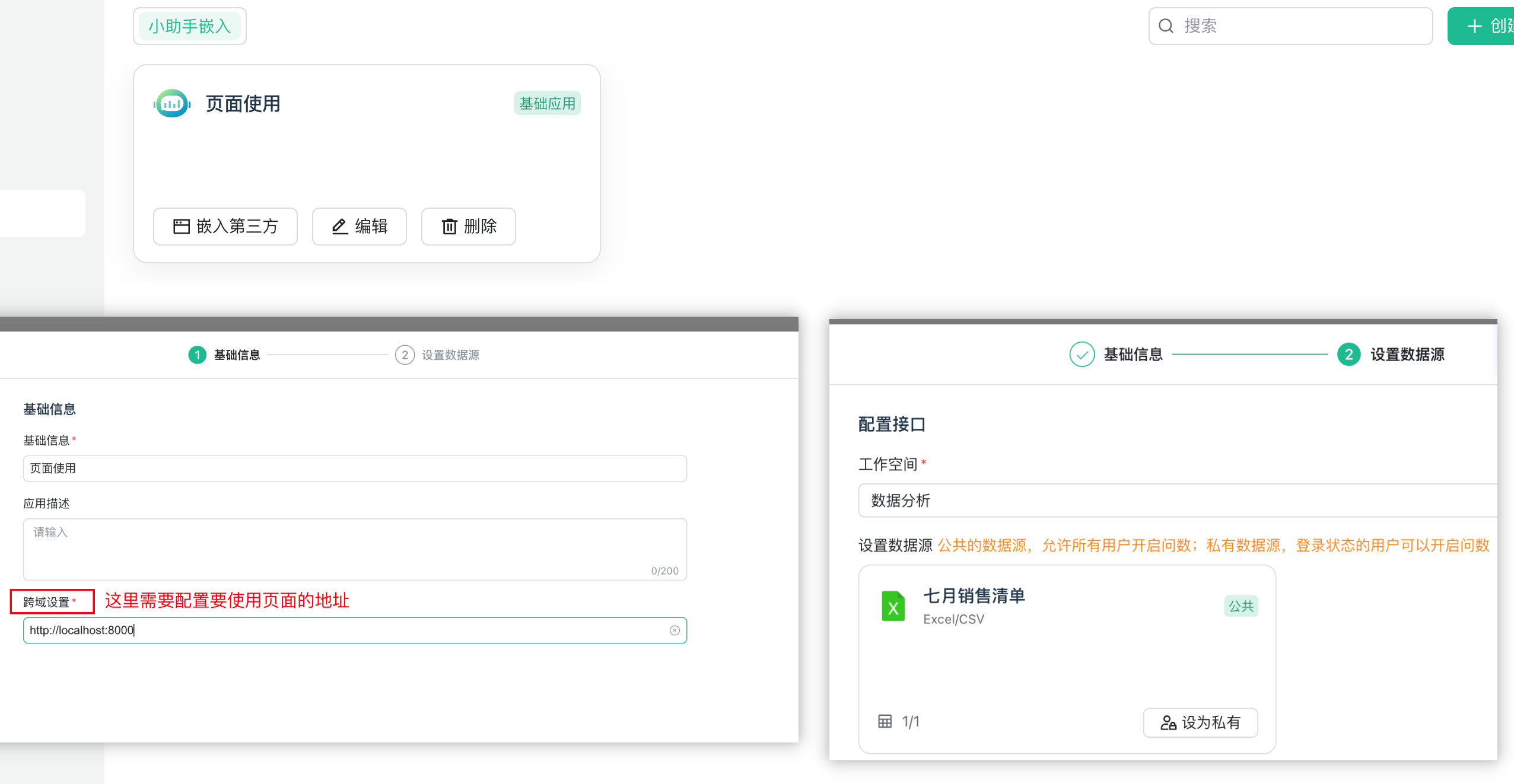1514x784 pixels.
Task: Click the Excel file icon of 七月销售清单
Action: tap(893, 606)
